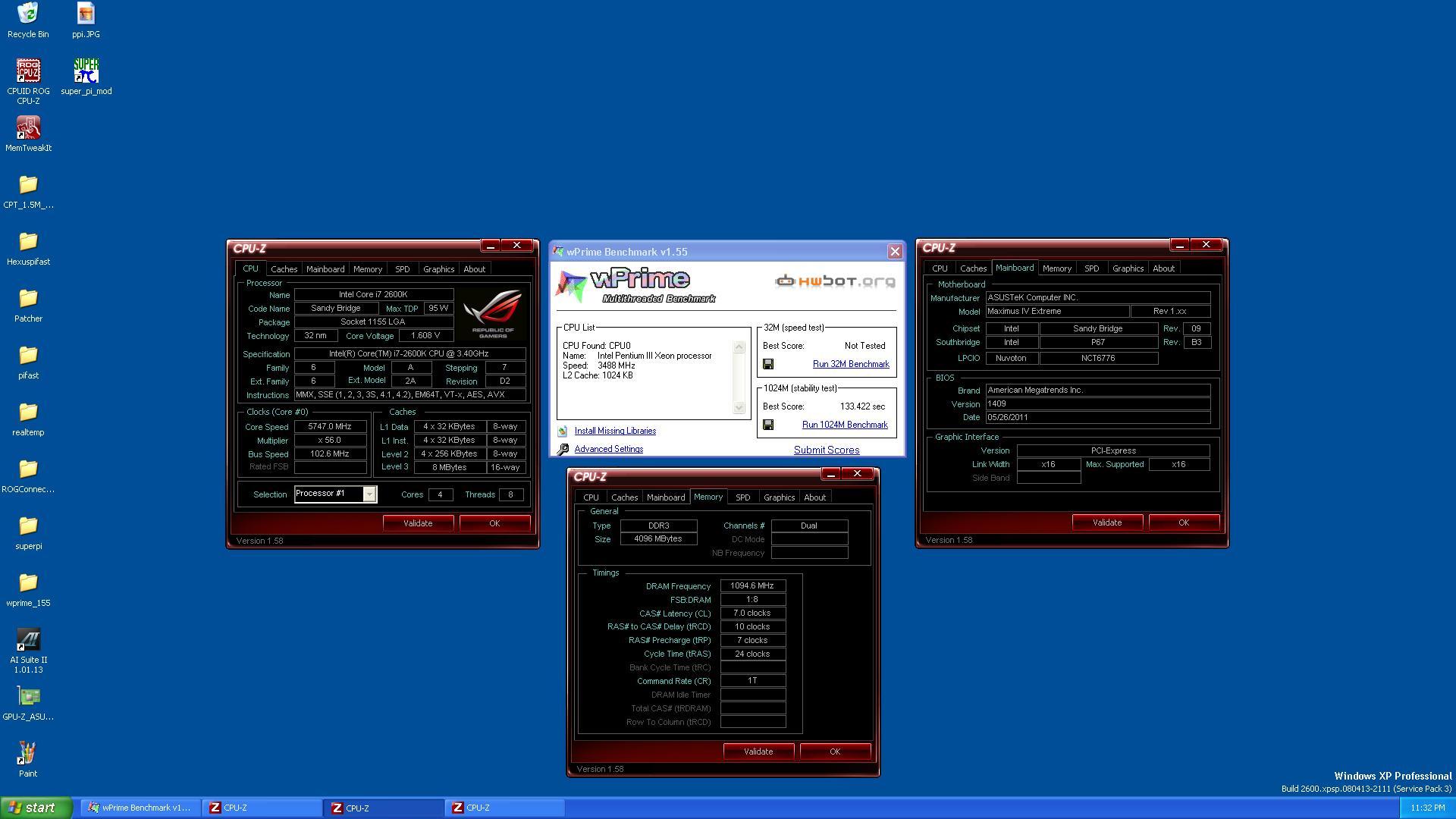Screen dimensions: 1456x819
Task: Click Validate in the mainboard window
Action: click(1107, 522)
